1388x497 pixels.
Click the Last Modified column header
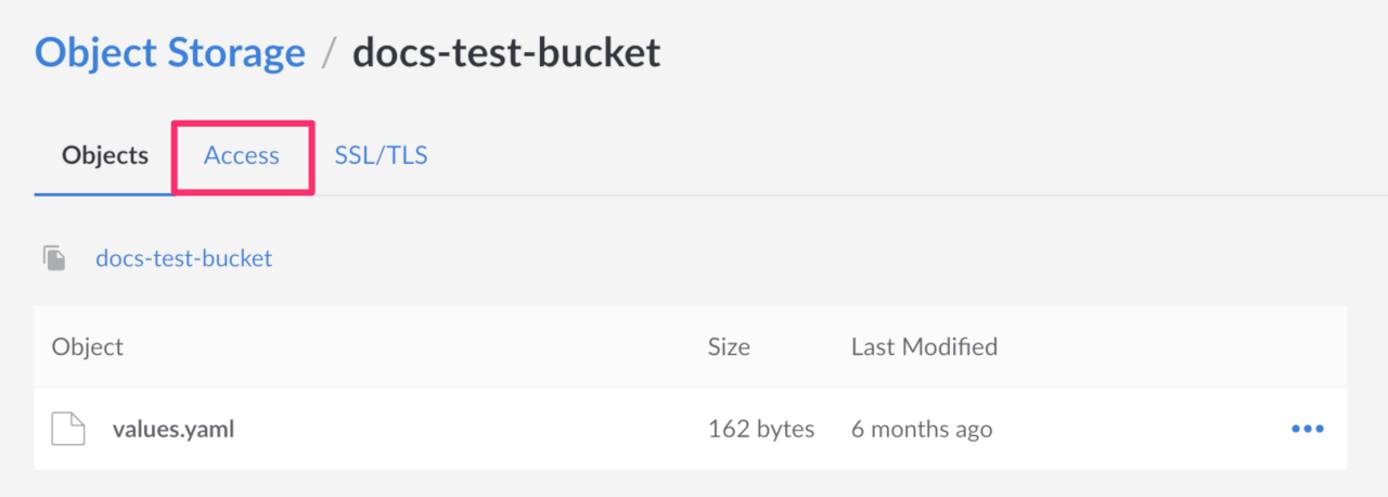click(924, 347)
